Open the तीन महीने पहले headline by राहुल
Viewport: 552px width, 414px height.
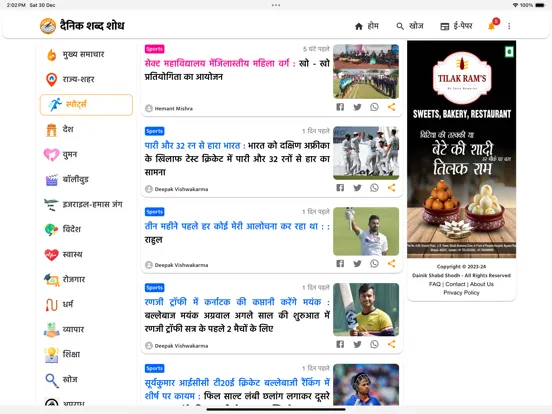[237, 232]
